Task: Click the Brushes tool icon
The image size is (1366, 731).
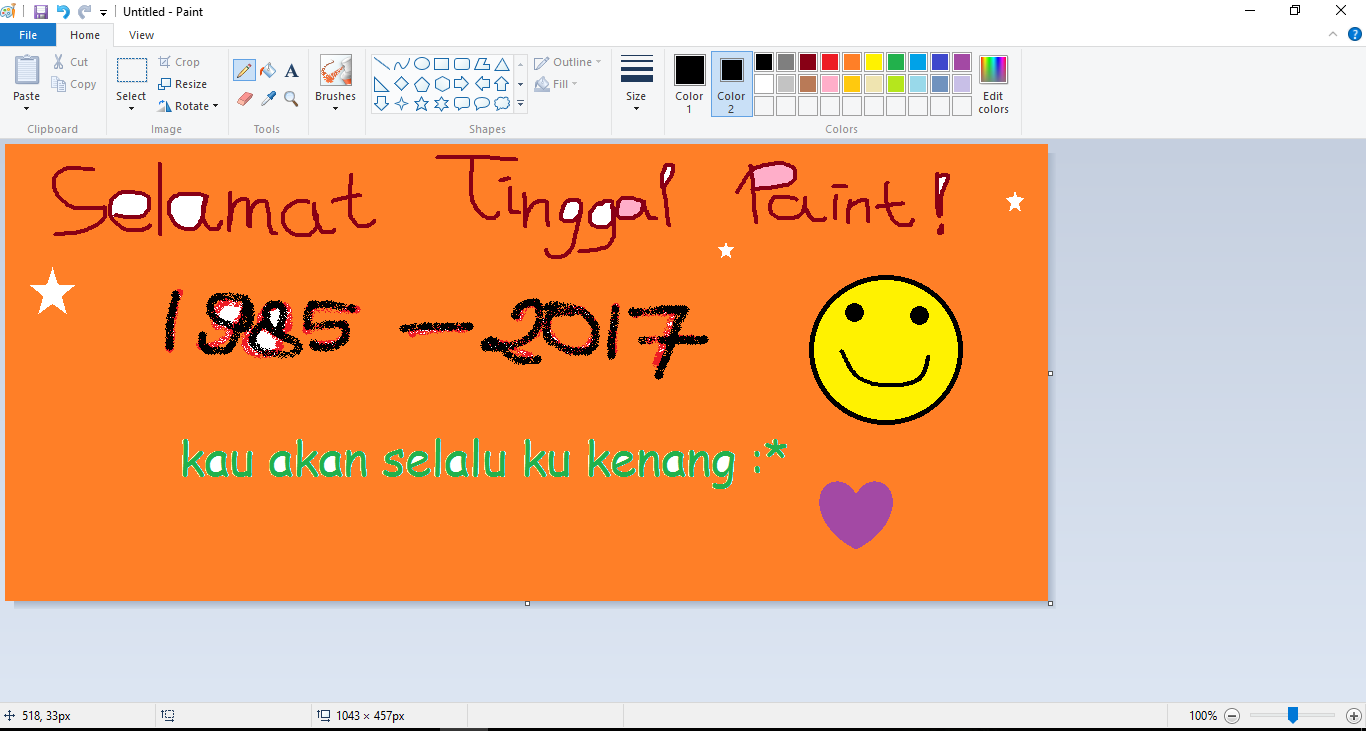Action: [x=336, y=71]
